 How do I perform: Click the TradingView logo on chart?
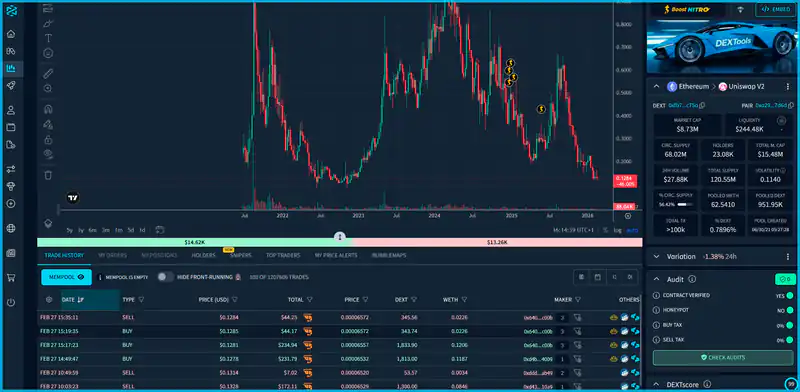coord(73,198)
